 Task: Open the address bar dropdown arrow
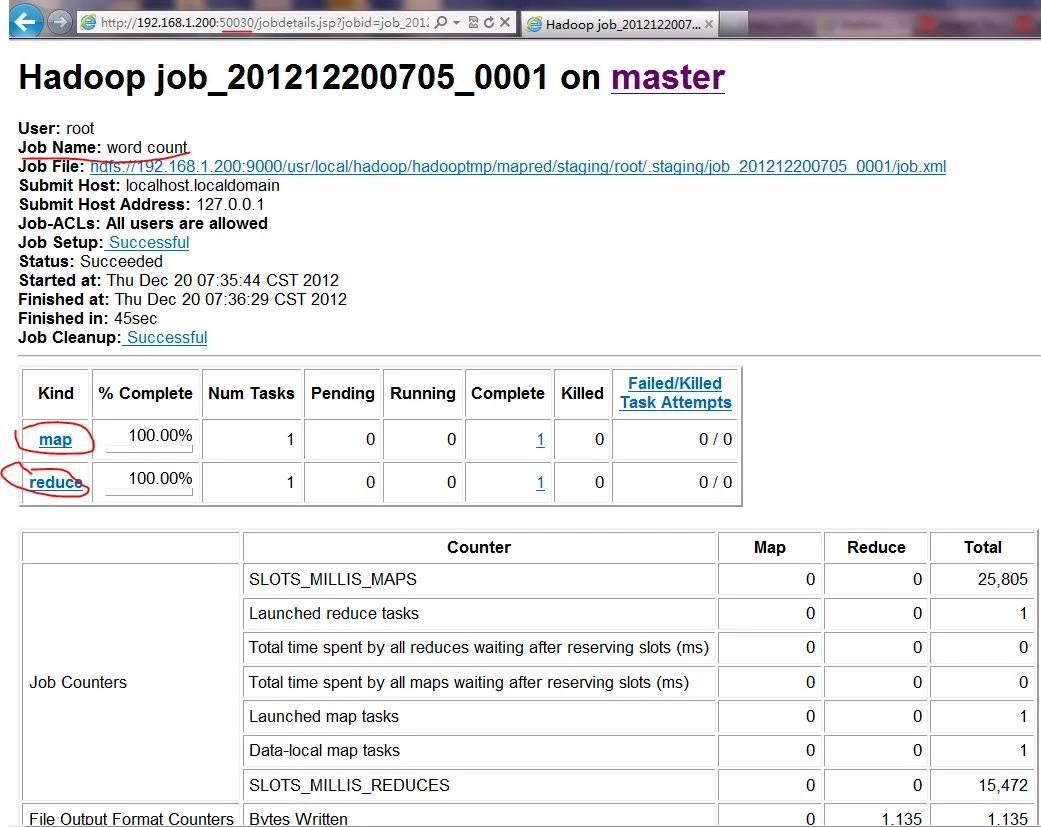[x=457, y=22]
